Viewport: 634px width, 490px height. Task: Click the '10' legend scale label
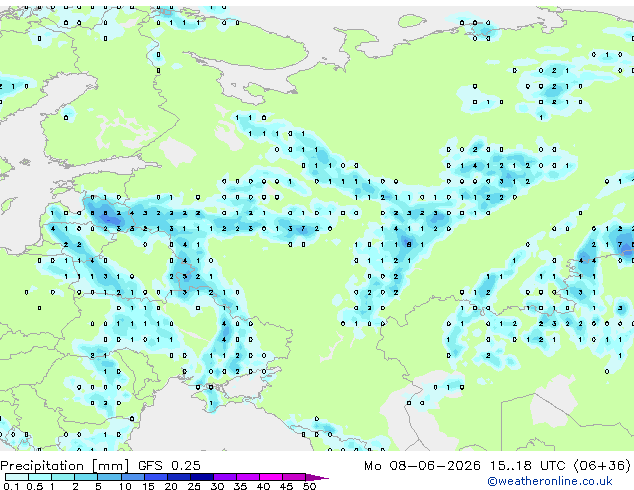125,486
